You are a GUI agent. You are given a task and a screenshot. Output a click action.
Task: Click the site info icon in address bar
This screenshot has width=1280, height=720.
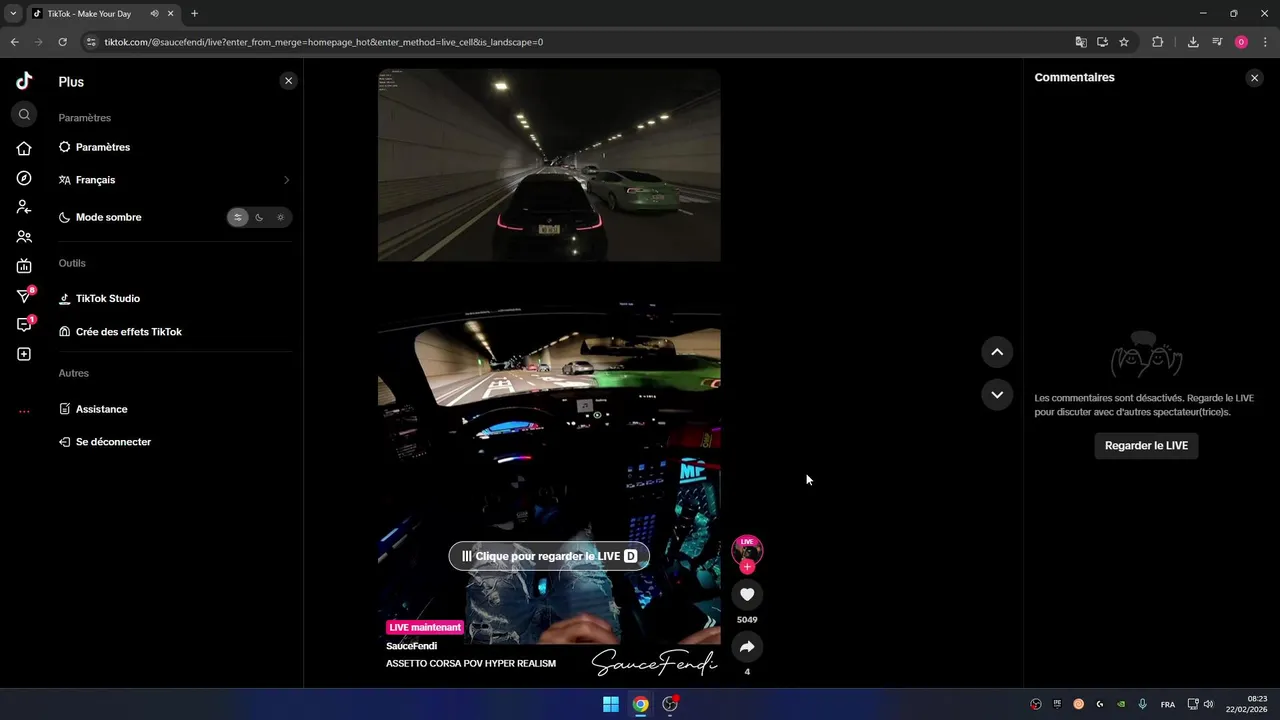91,42
